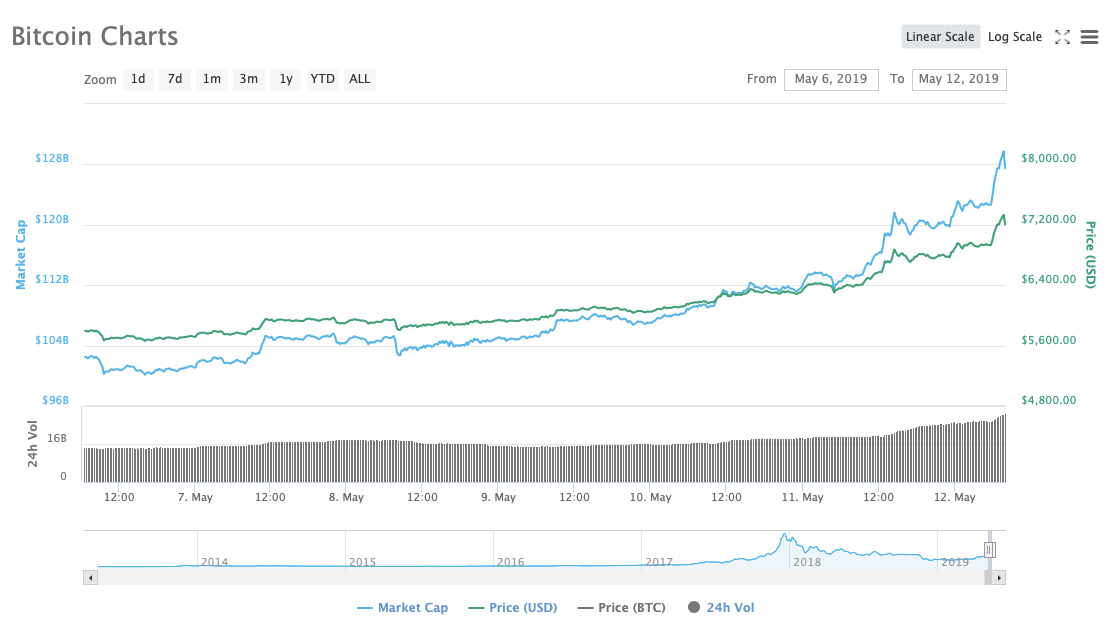Click 2017 in the navigator timeline

[x=659, y=562]
